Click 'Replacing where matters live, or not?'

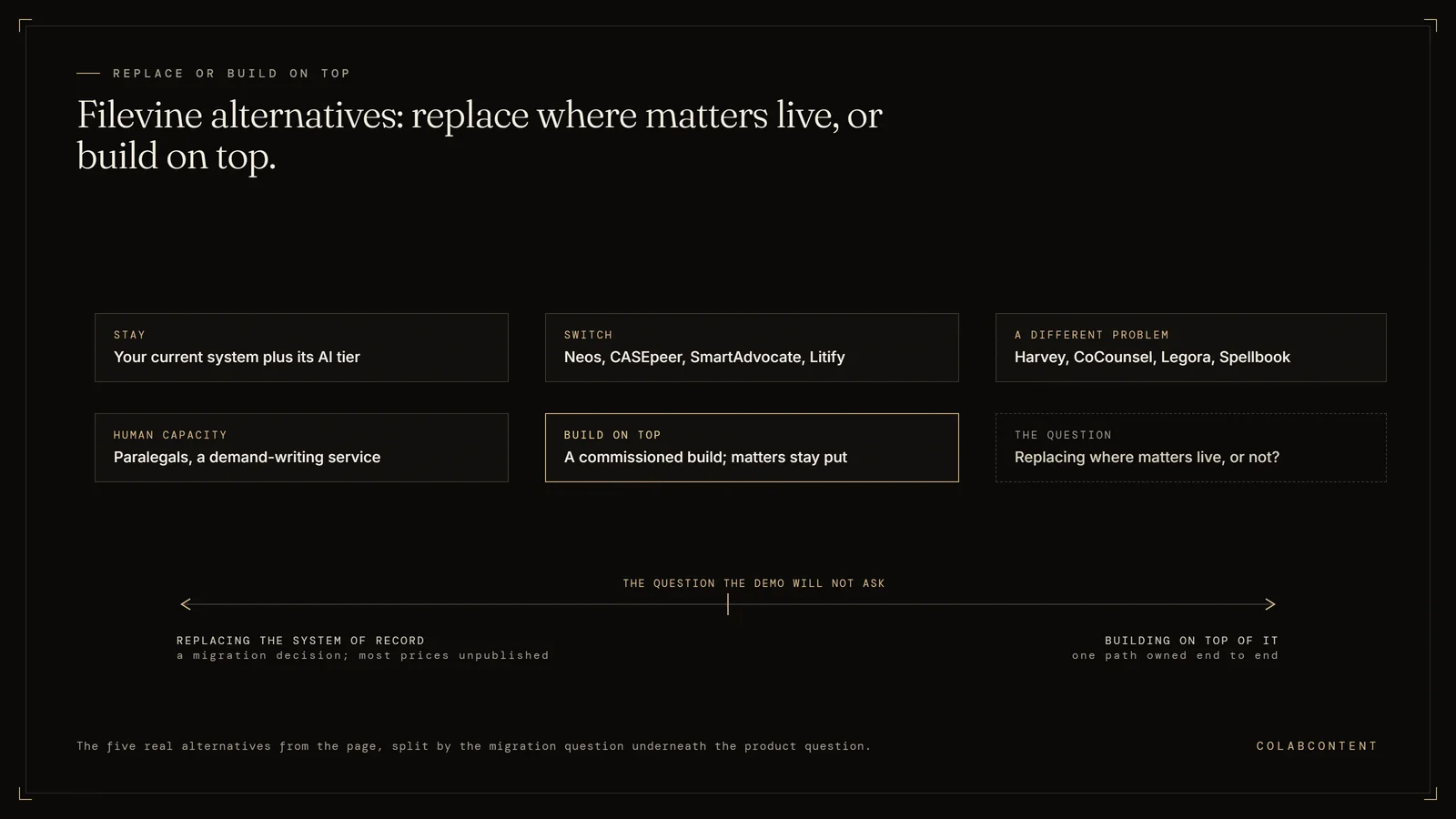(x=1147, y=458)
